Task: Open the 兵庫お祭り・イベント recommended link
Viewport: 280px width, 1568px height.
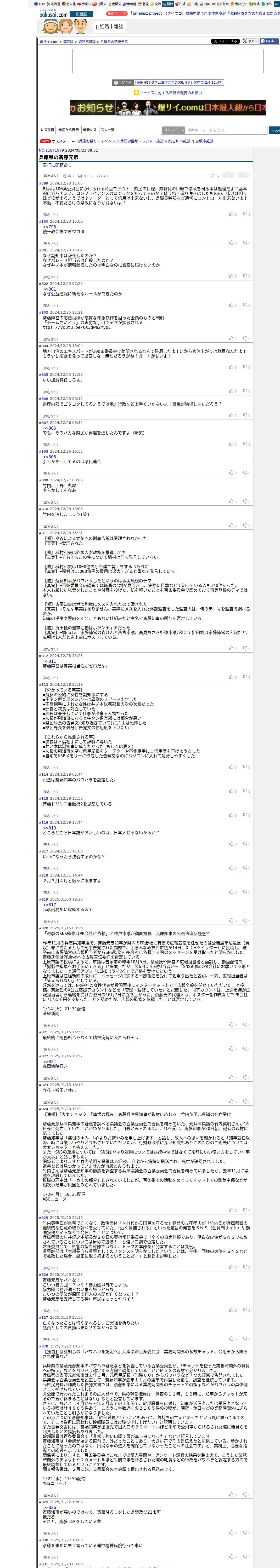Action: click(96, 141)
